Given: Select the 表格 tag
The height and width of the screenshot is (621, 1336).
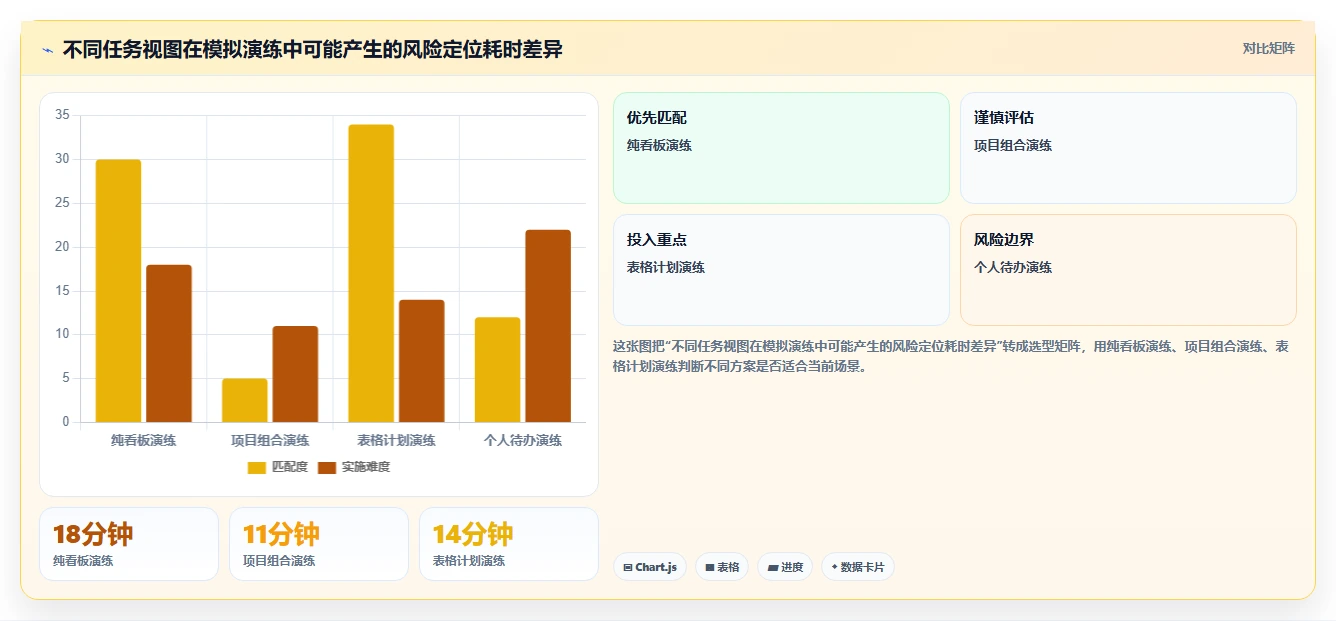Looking at the screenshot, I should pyautogui.click(x=722, y=567).
